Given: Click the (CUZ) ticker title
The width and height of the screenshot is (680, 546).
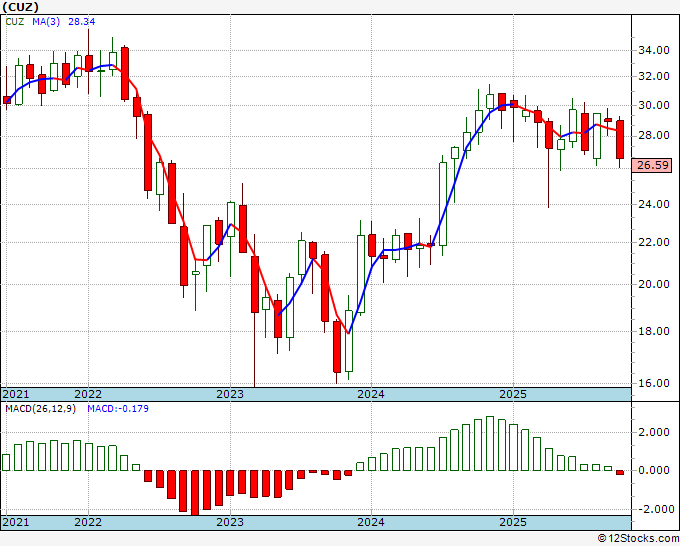Looking at the screenshot, I should tap(20, 7).
